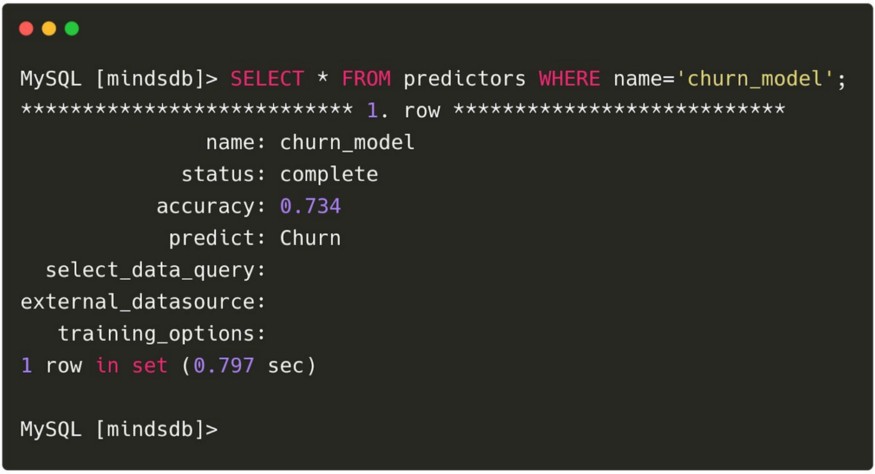Click the predictors table name
This screenshot has height=474, width=875.
464,79
